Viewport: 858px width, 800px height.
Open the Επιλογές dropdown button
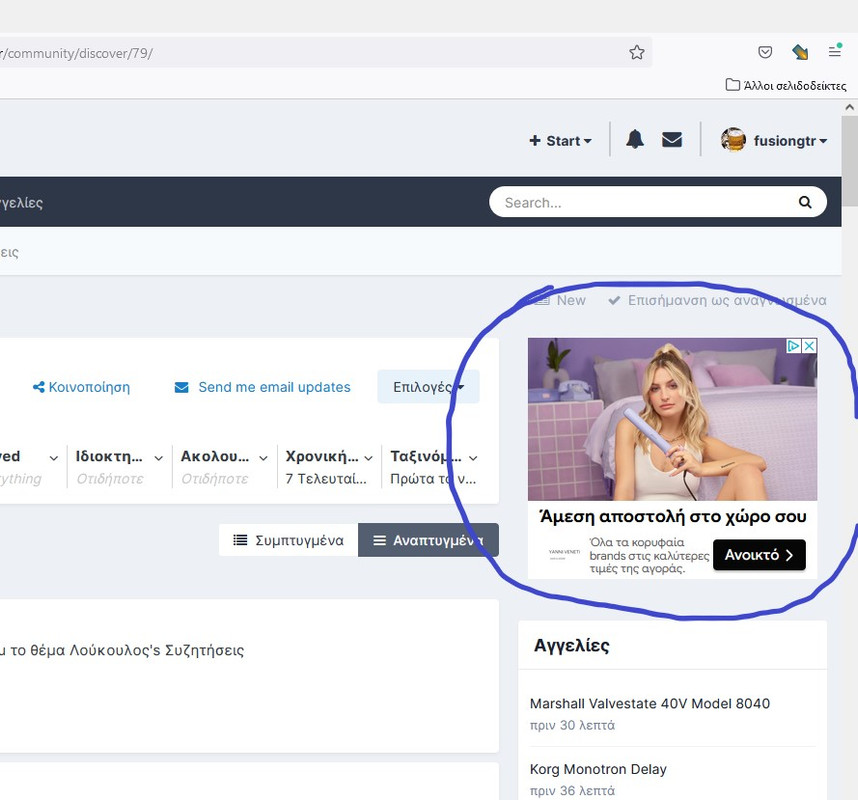pyautogui.click(x=428, y=387)
